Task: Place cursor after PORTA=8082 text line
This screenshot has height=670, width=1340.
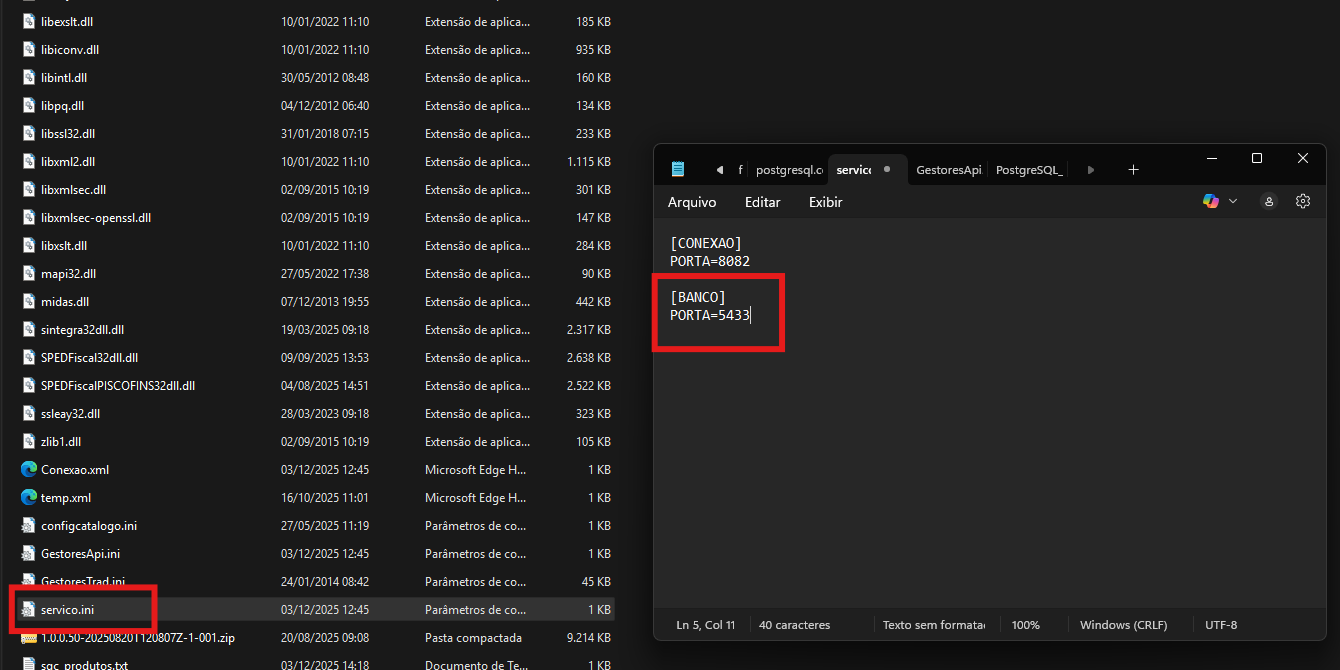Action: (751, 262)
